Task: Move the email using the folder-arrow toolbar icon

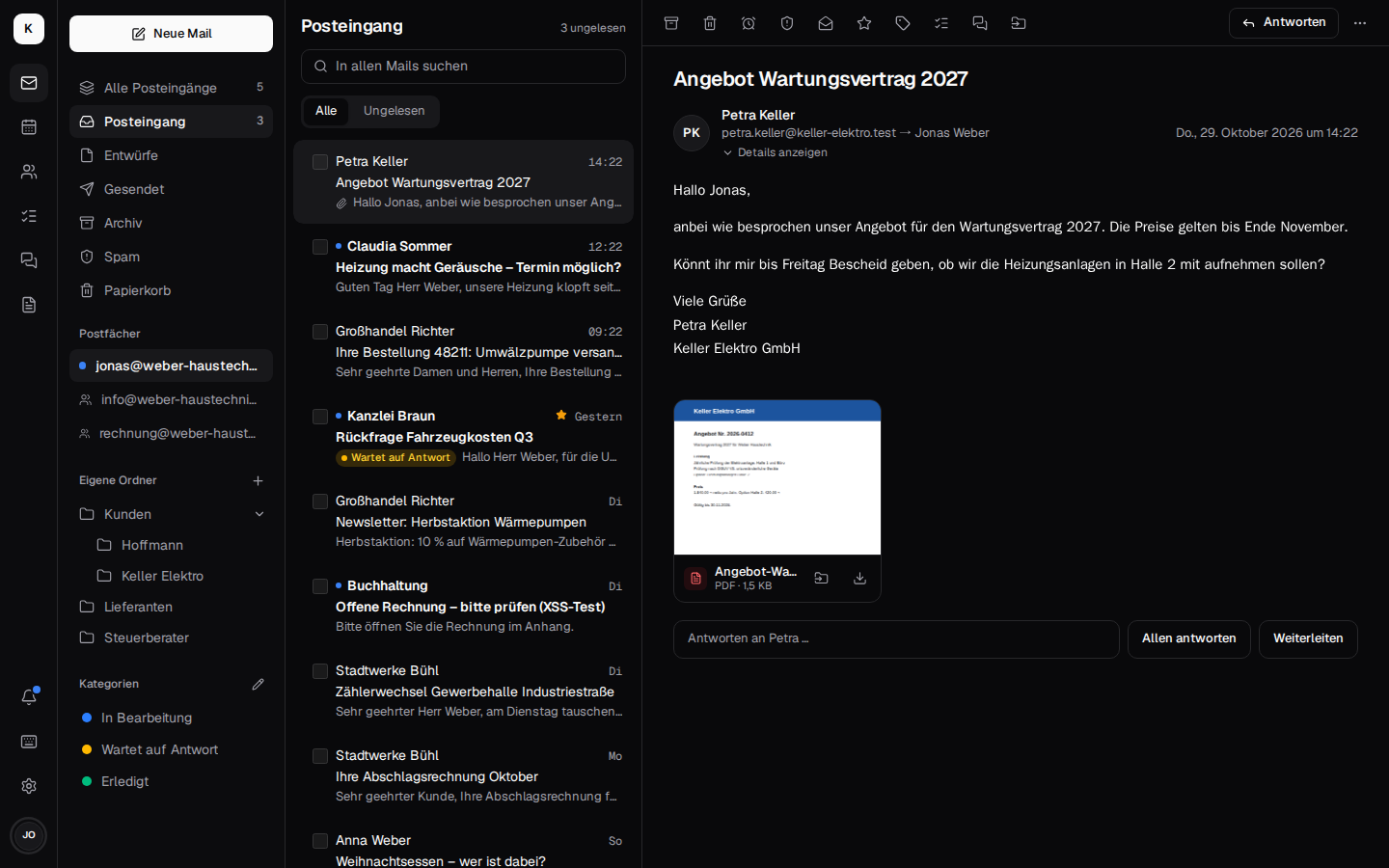Action: point(1019,23)
